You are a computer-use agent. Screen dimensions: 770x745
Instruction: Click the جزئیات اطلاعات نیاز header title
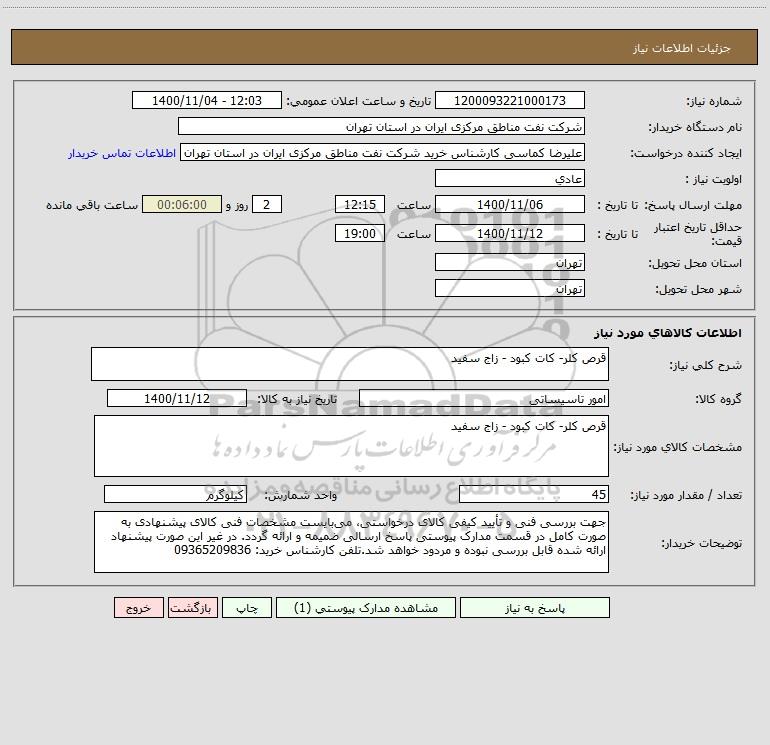tap(682, 48)
